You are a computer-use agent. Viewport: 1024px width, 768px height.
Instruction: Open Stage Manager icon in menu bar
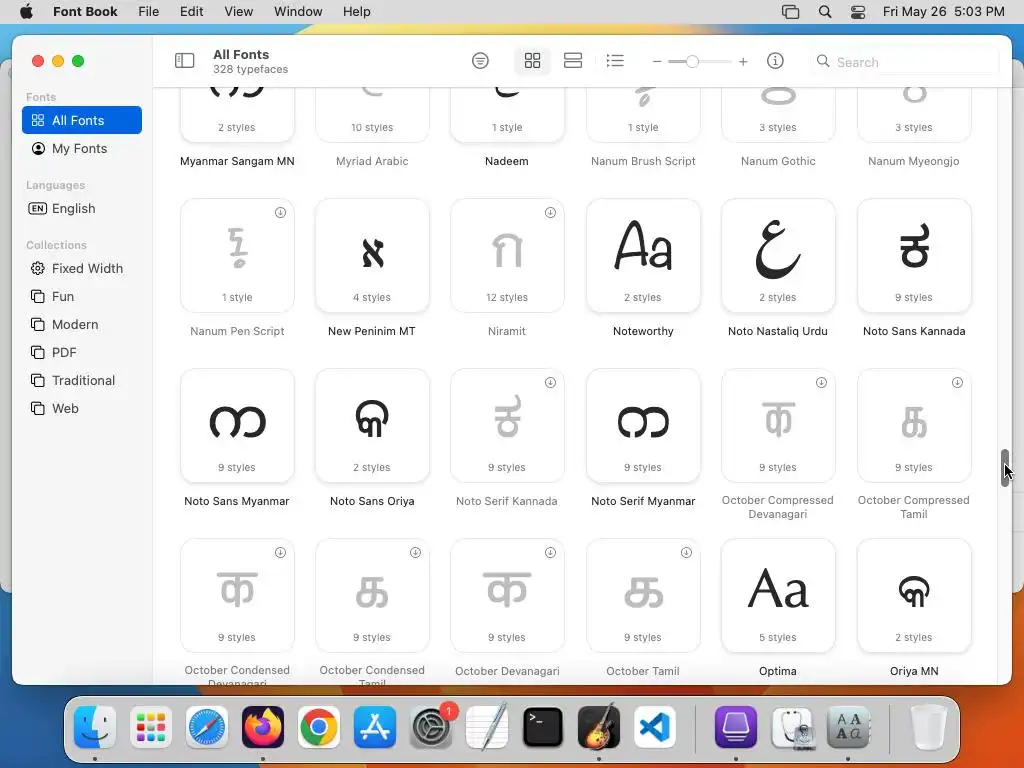[790, 12]
